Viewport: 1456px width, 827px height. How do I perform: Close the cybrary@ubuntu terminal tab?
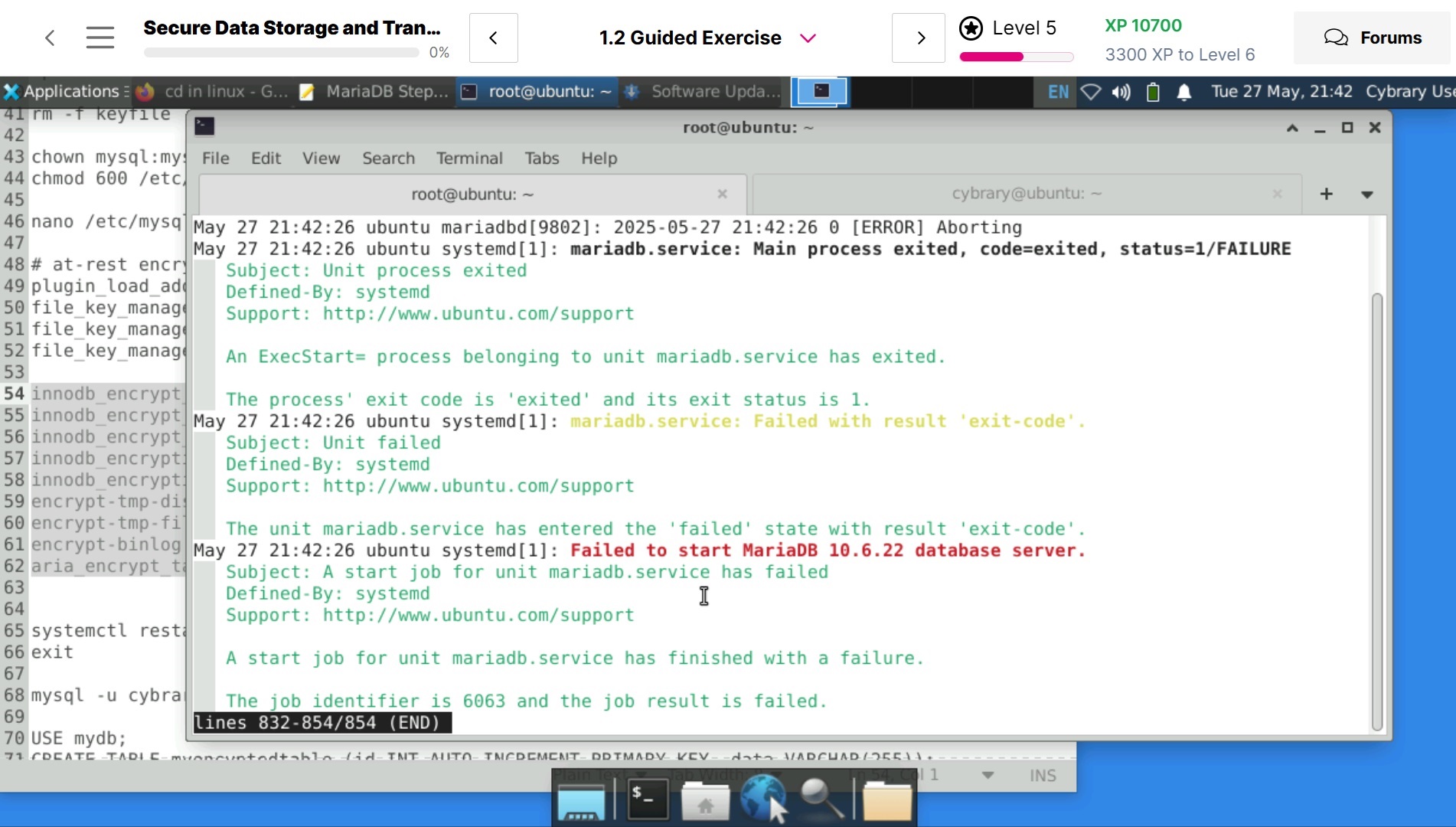(1277, 194)
